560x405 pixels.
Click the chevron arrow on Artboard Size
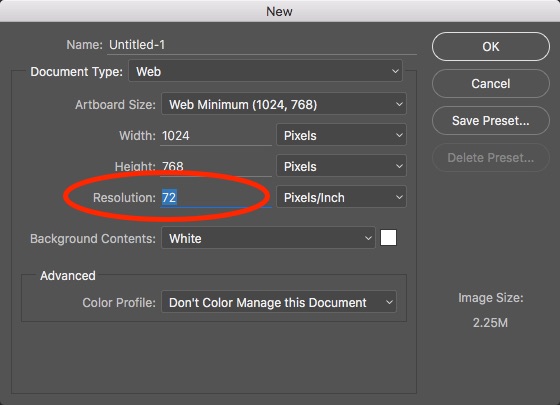(399, 104)
